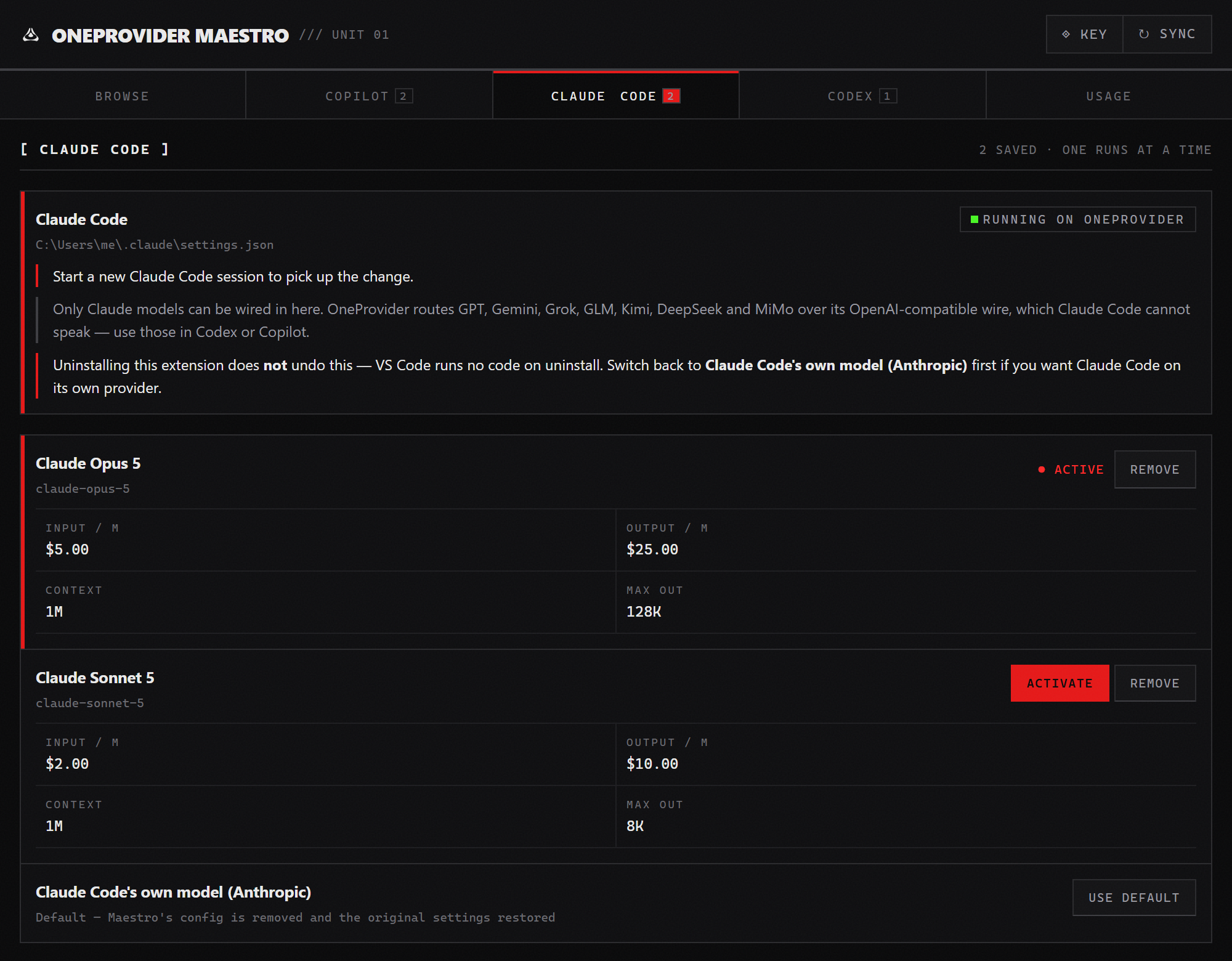Viewport: 1232px width, 961px height.
Task: Click the SYNC refresh button
Action: coord(1167,34)
